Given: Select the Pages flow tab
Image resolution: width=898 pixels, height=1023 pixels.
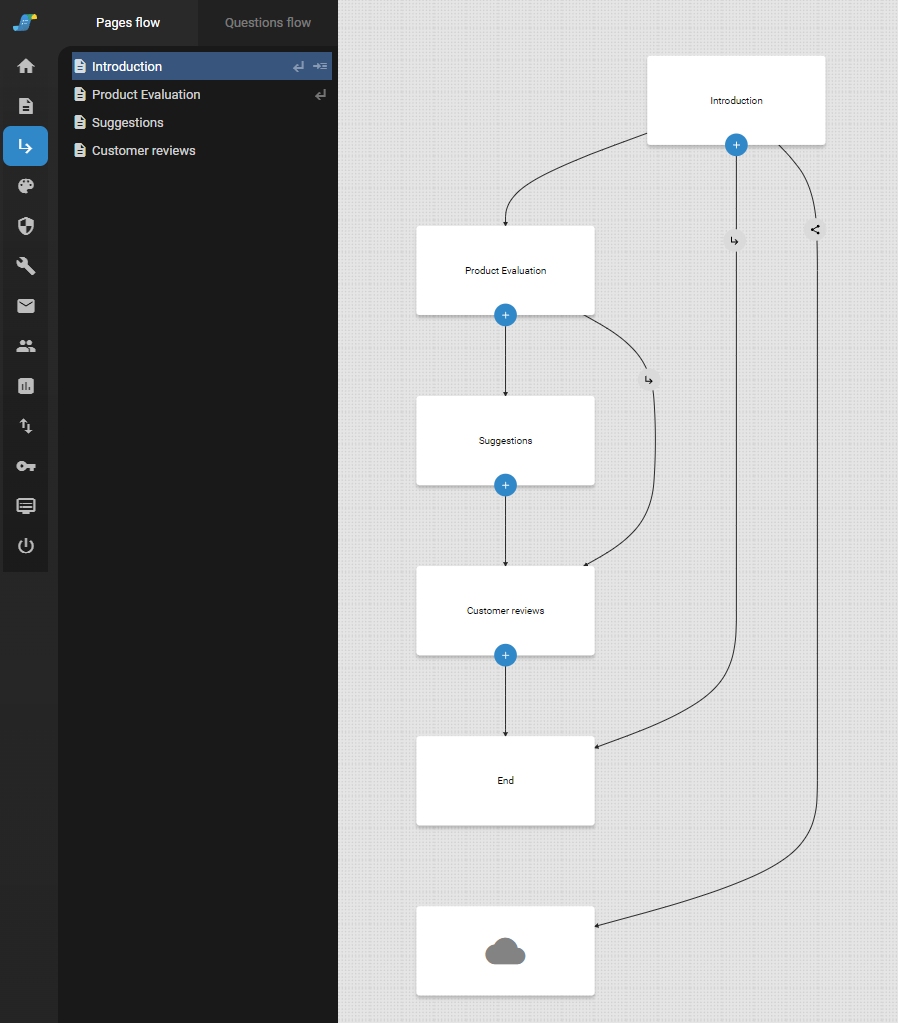Looking at the screenshot, I should click(x=128, y=22).
